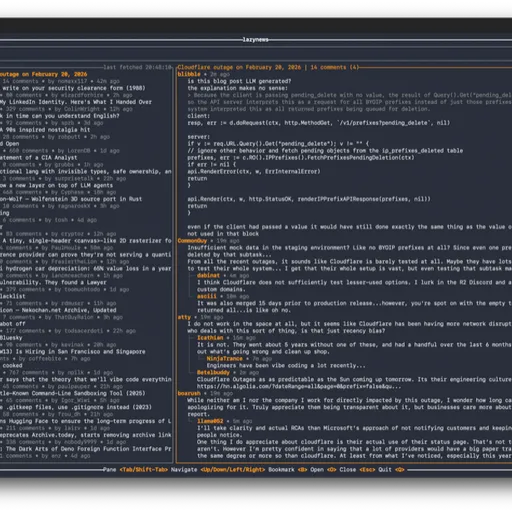Select the "My LinkedIn Identity" story row
The height and width of the screenshot is (512, 512).
(x=76, y=102)
